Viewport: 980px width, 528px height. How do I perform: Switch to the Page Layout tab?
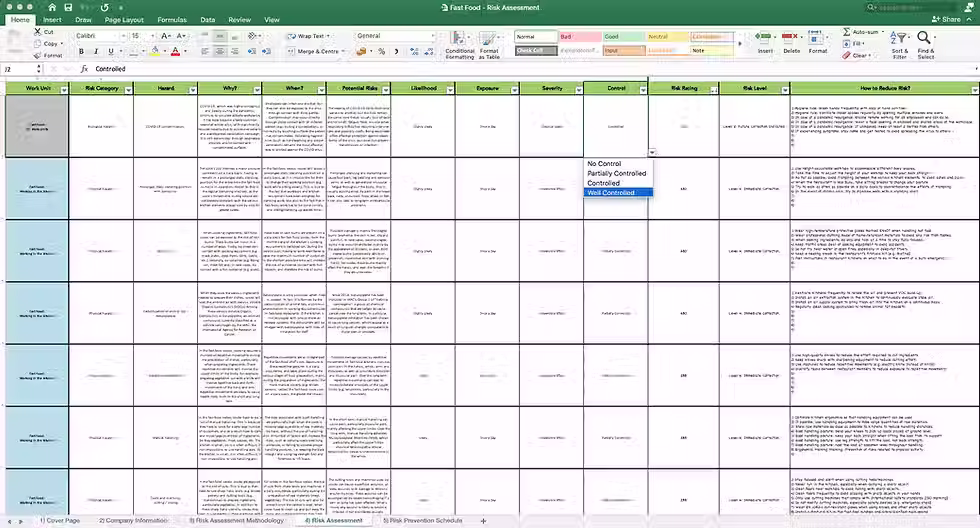tap(124, 20)
